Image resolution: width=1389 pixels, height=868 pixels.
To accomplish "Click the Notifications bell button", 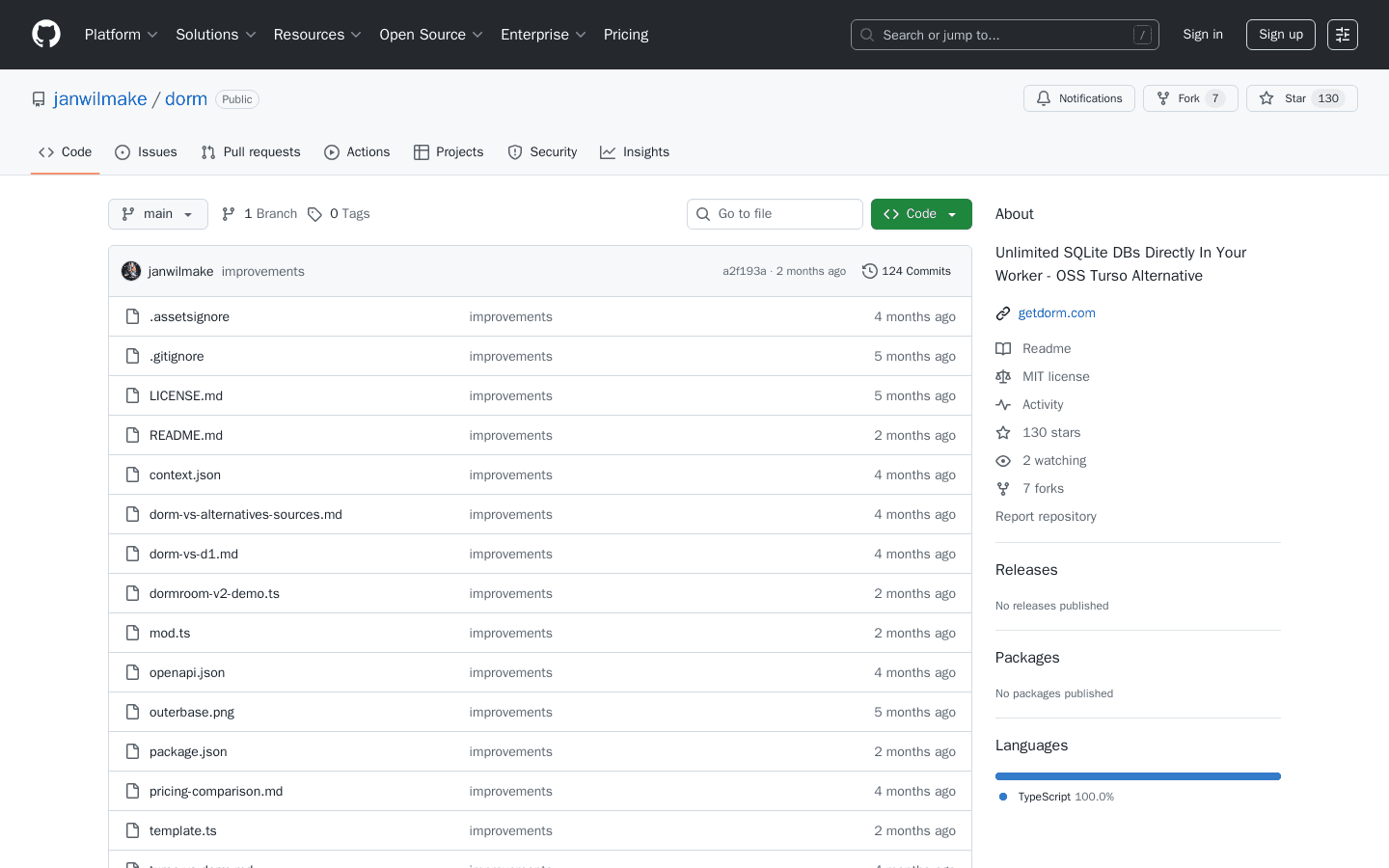I will coord(1079,98).
